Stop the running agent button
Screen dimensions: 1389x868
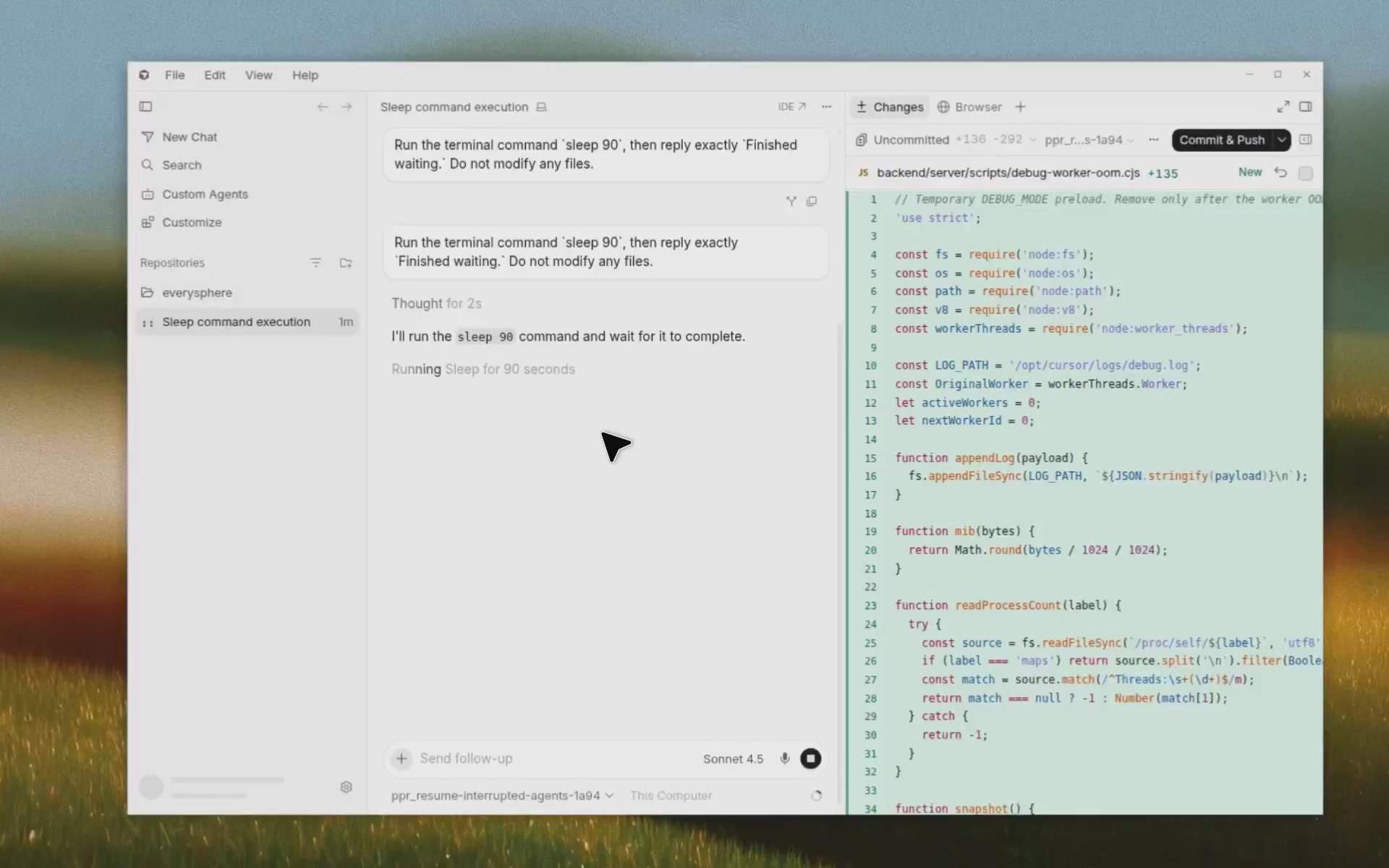coord(811,758)
